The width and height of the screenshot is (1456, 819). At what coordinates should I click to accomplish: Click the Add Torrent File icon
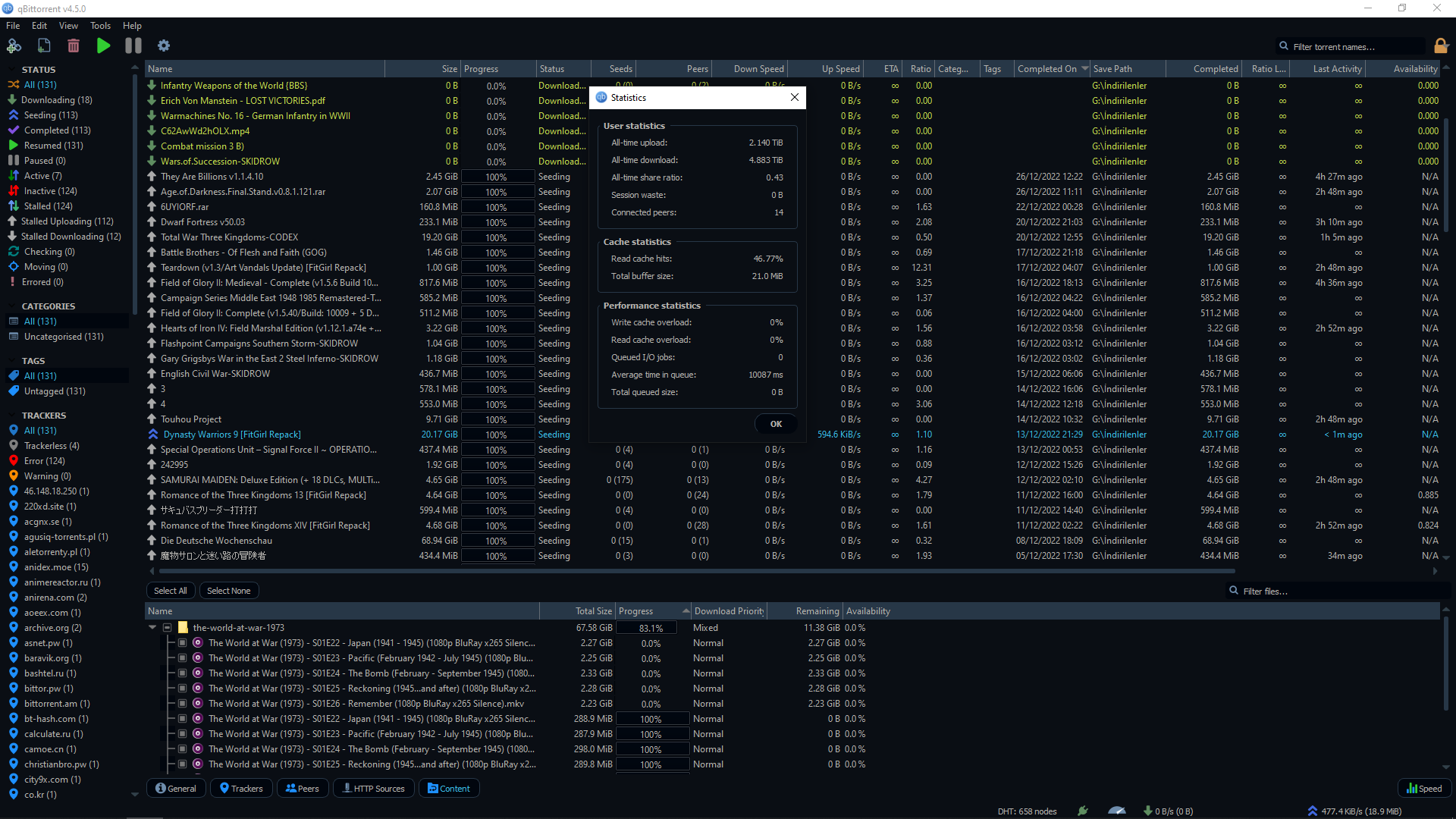point(44,46)
